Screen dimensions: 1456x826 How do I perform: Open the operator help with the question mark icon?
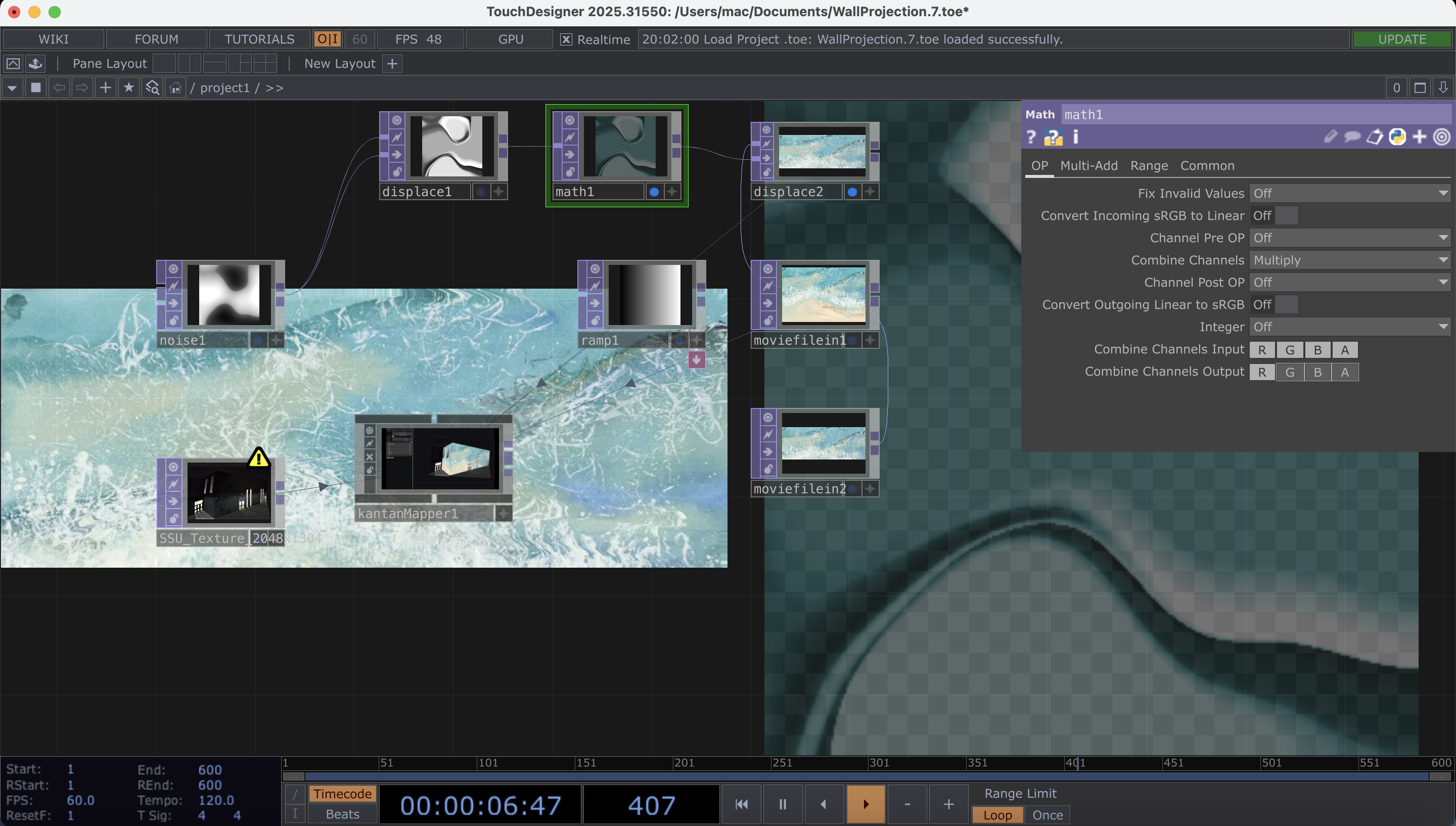(1031, 136)
